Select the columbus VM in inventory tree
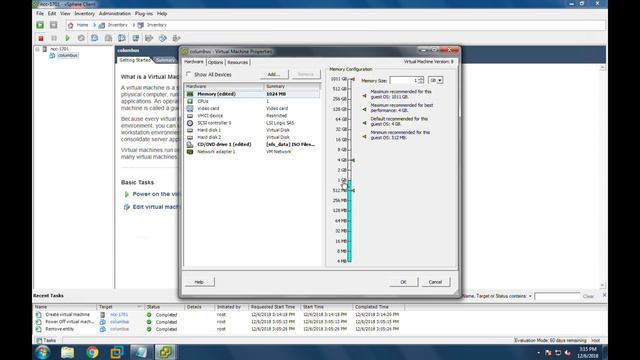Viewport: 640px width, 360px height. (x=67, y=56)
